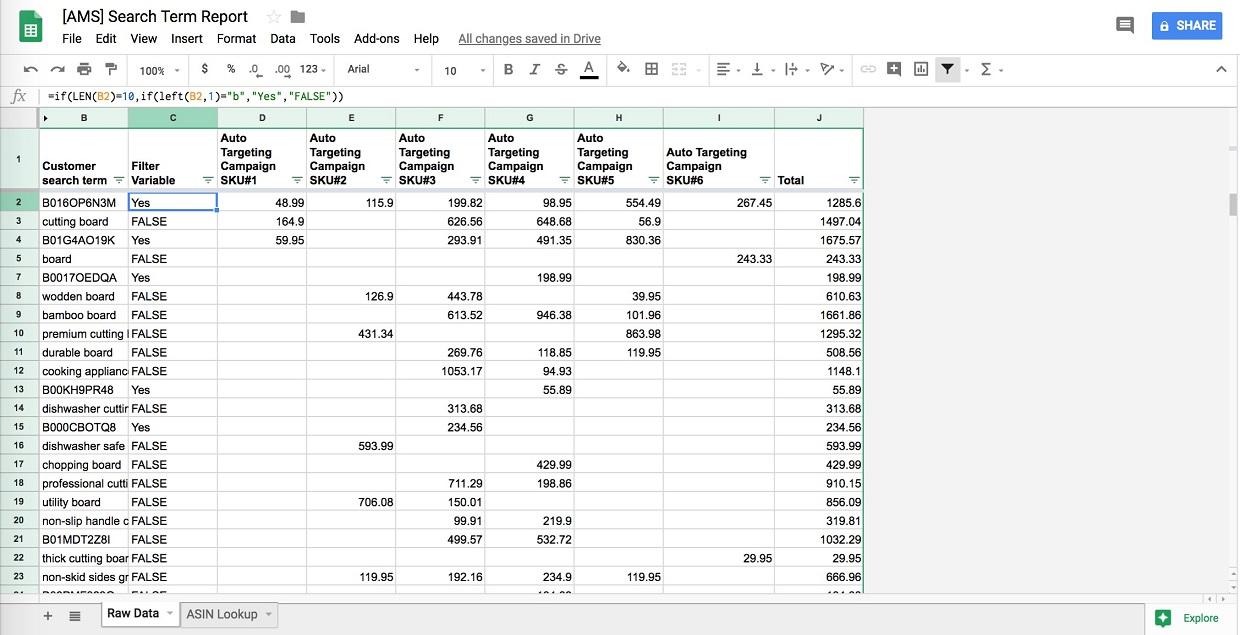Image resolution: width=1240 pixels, height=635 pixels.
Task: Open the text color picker
Action: [589, 69]
